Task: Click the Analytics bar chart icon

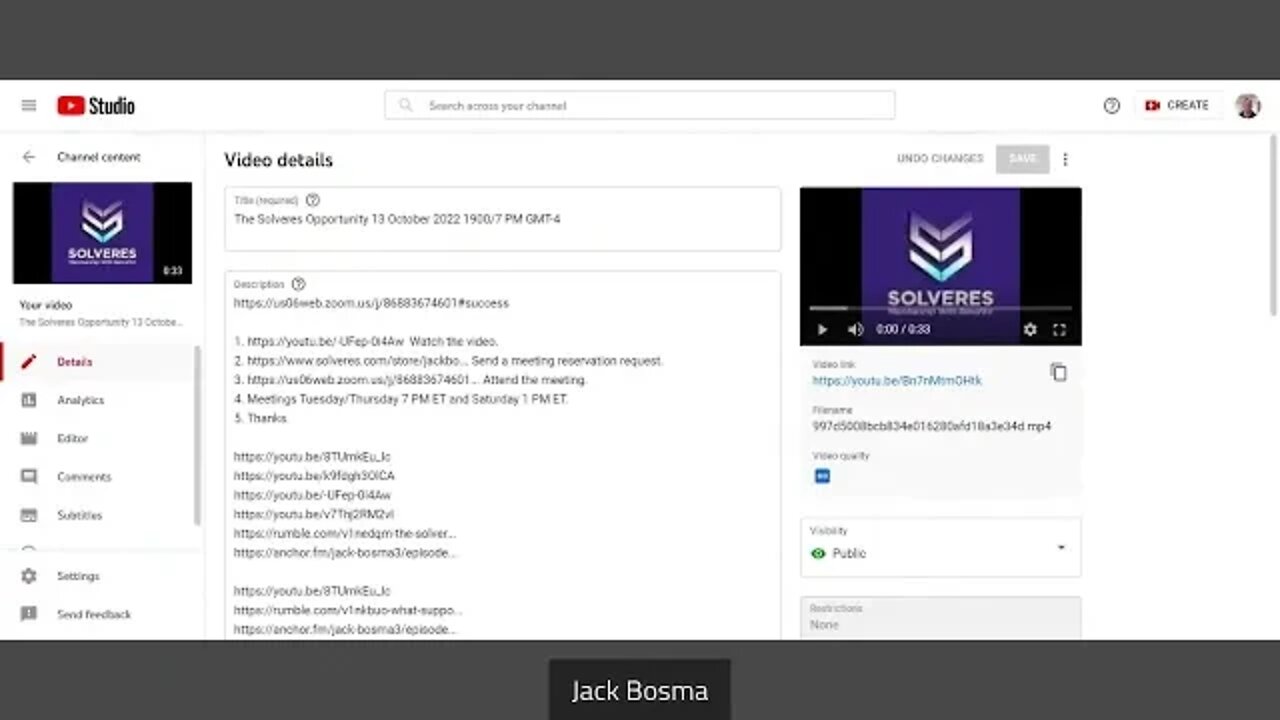Action: coord(29,400)
